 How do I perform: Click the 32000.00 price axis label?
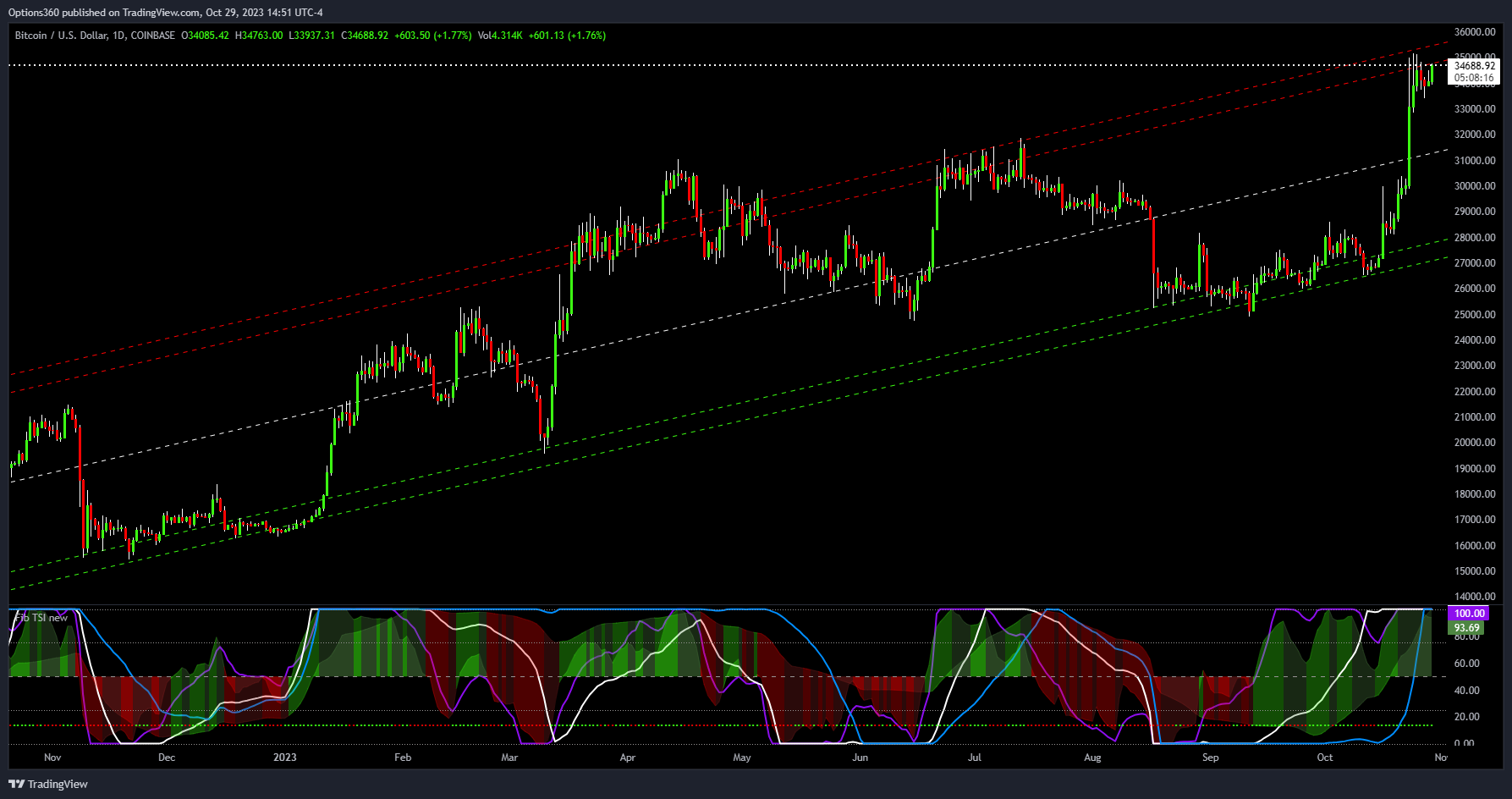(1475, 135)
